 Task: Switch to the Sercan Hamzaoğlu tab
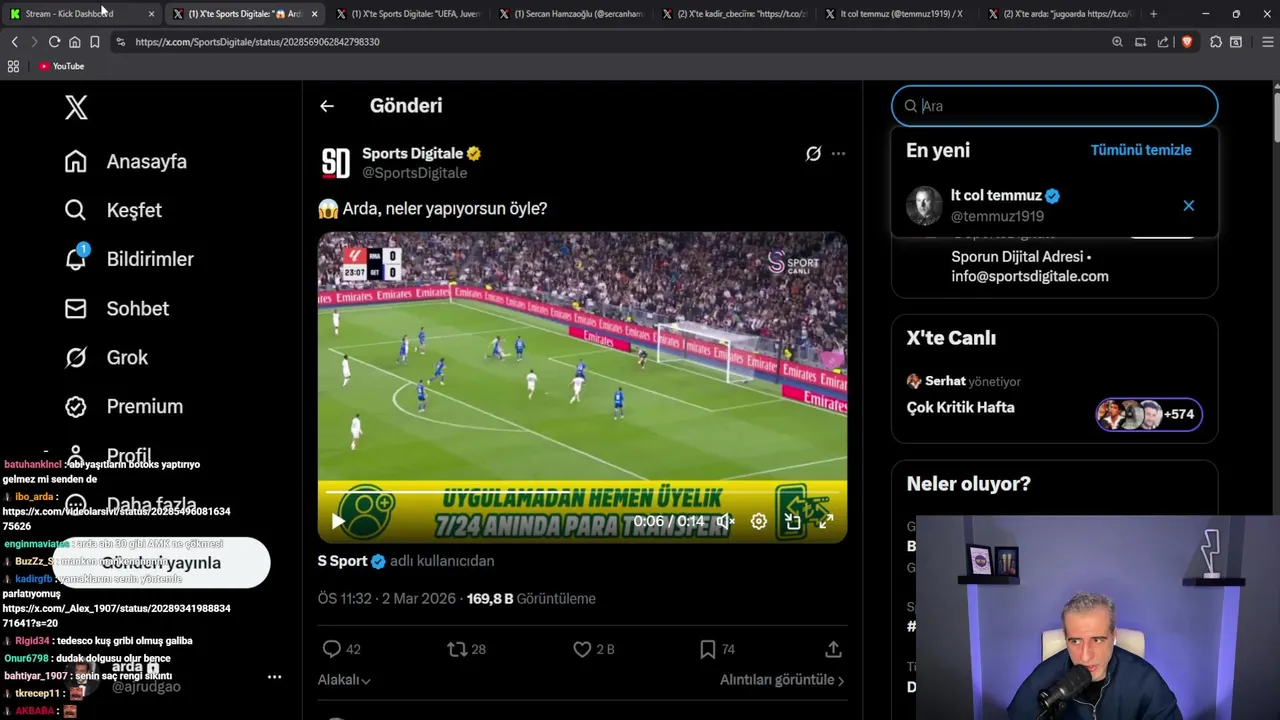(571, 14)
